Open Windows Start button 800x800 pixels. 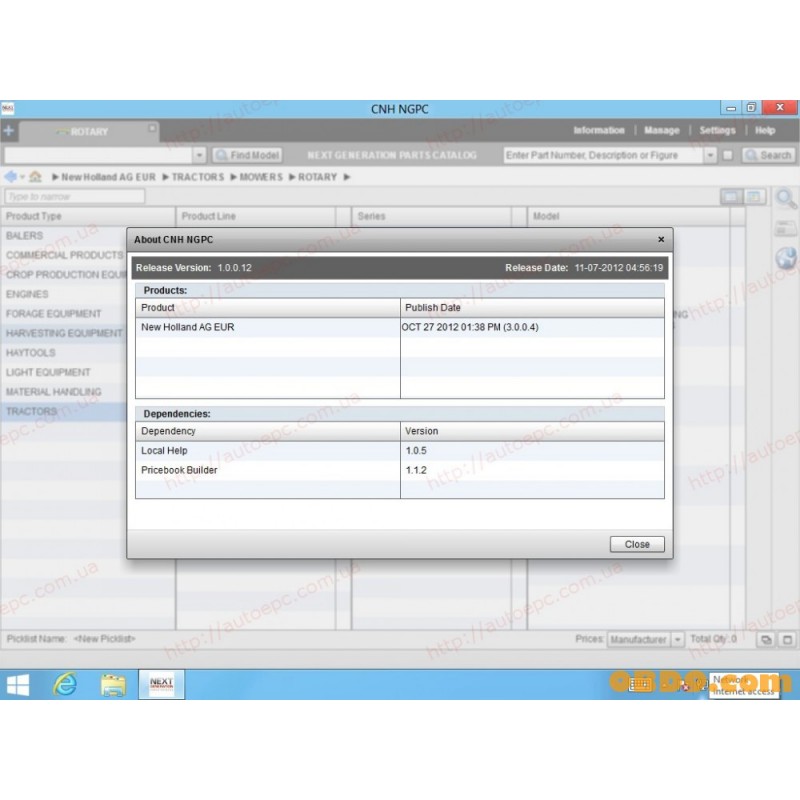tap(18, 685)
